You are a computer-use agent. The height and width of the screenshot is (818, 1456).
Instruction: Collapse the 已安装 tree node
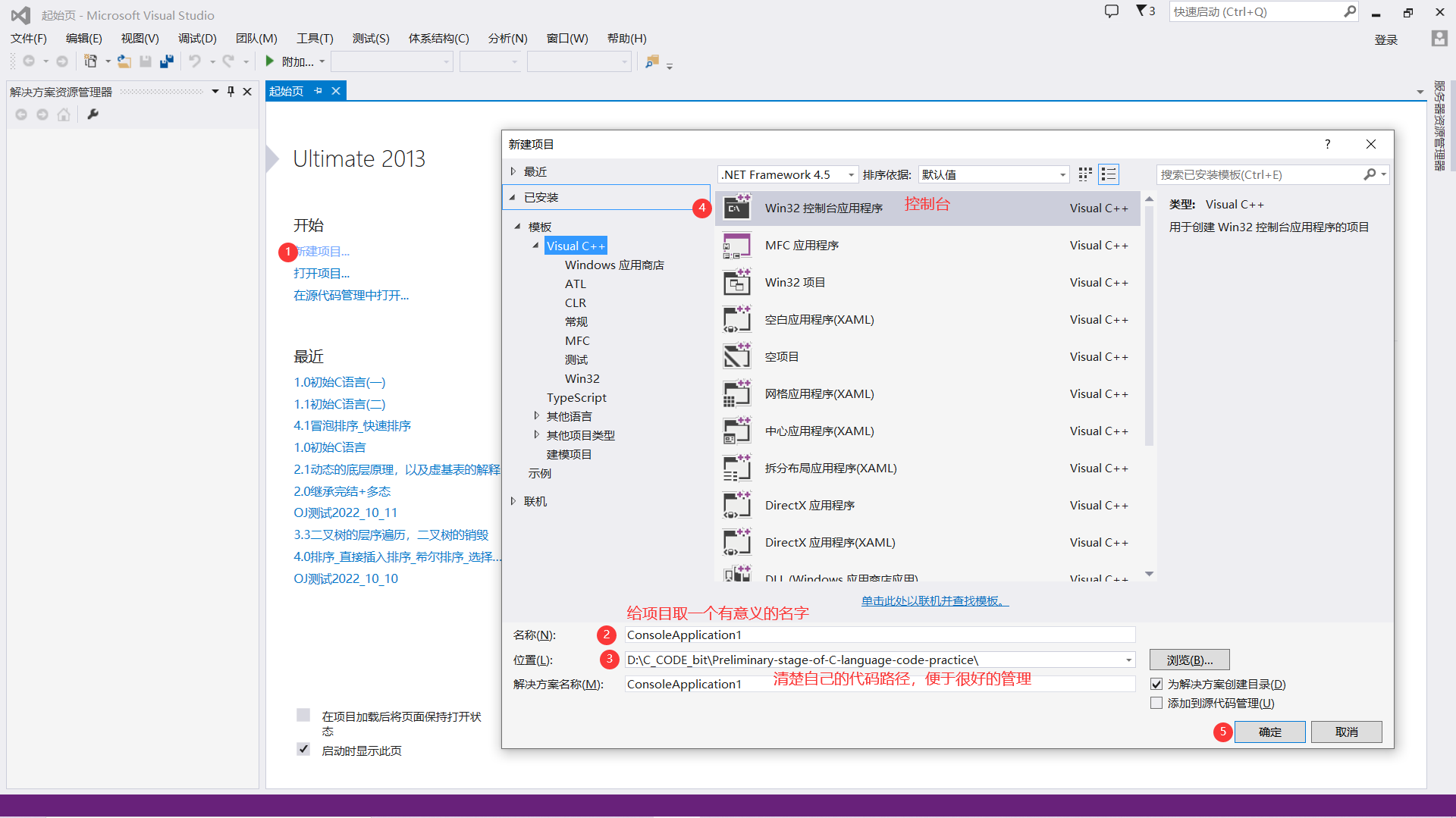pyautogui.click(x=513, y=197)
